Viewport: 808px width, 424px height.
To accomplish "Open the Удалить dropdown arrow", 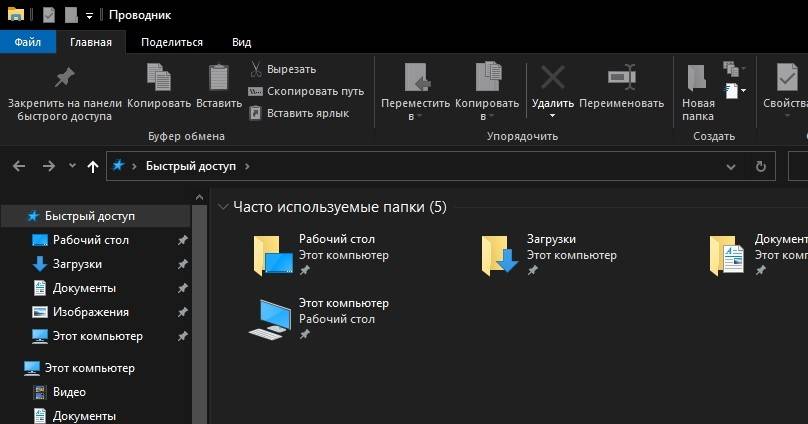I will [x=552, y=116].
